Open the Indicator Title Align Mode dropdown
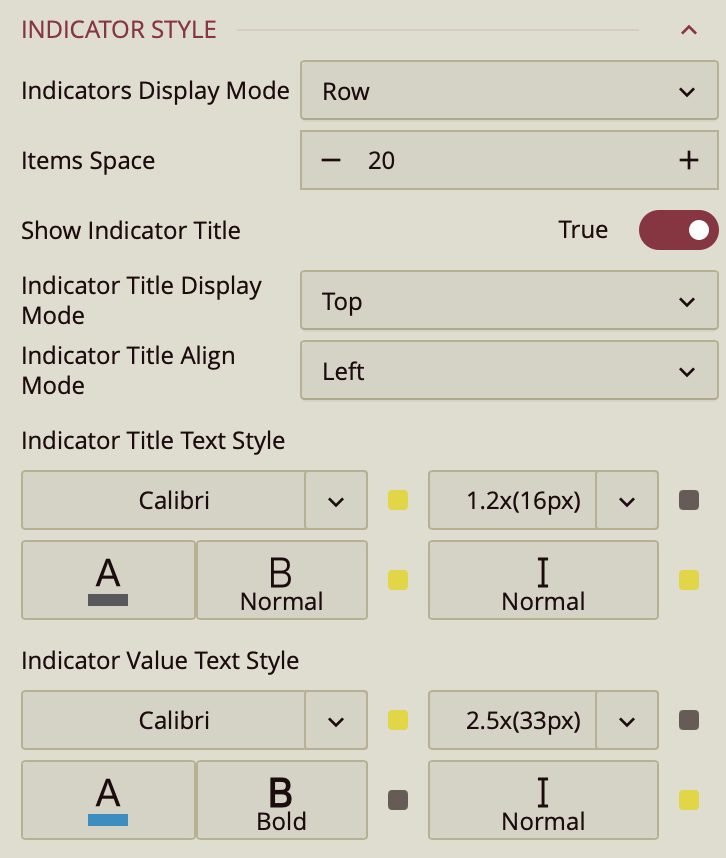This screenshot has width=726, height=858. tap(509, 371)
